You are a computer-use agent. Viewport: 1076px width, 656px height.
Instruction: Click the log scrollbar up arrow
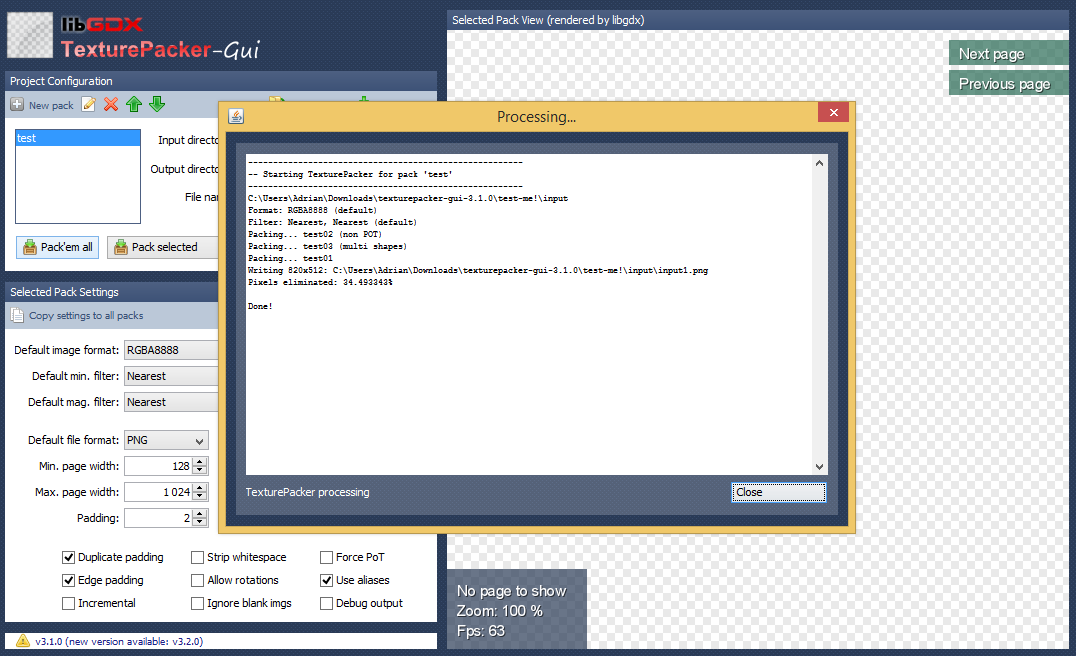pyautogui.click(x=819, y=163)
